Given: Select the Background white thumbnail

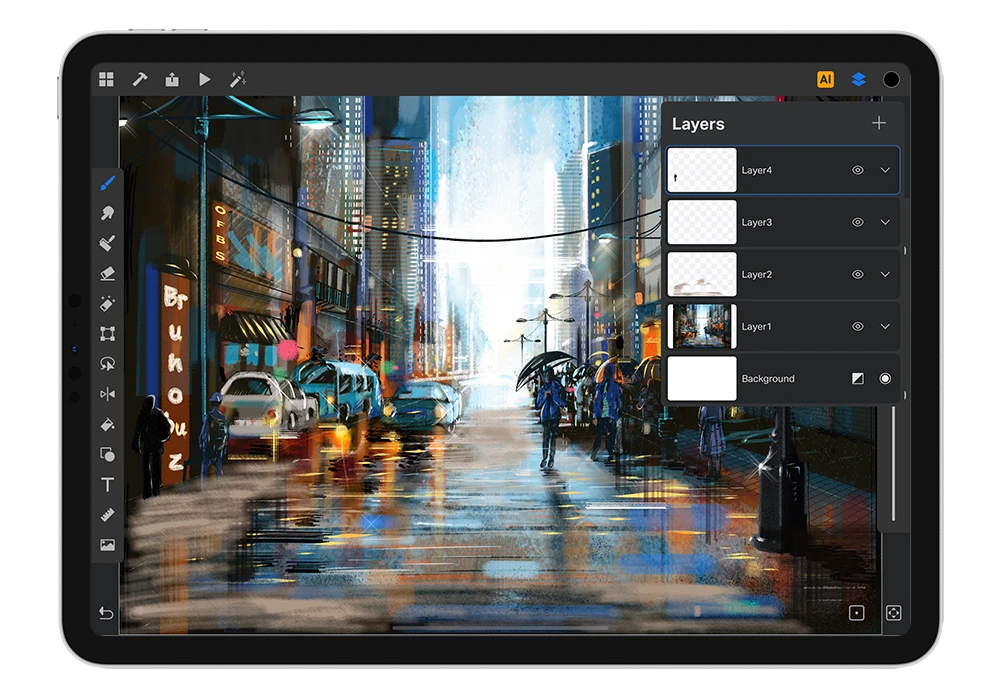Looking at the screenshot, I should (702, 379).
